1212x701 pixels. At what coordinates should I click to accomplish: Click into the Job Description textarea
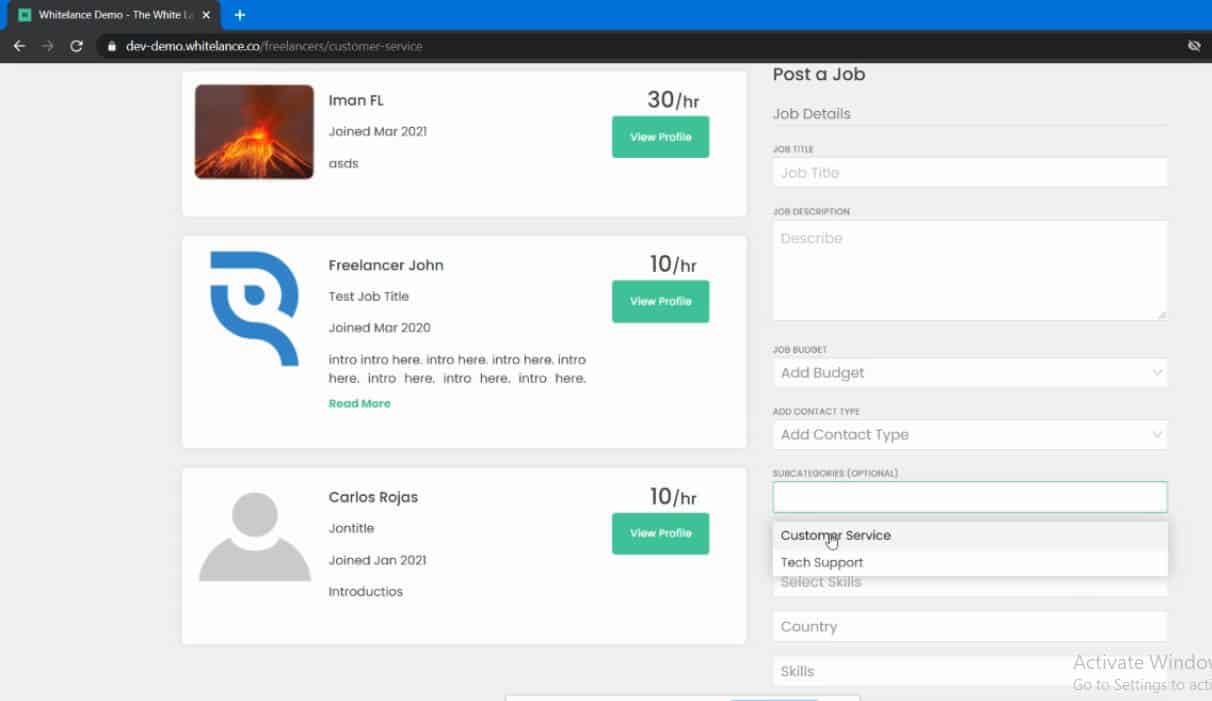[x=970, y=270]
